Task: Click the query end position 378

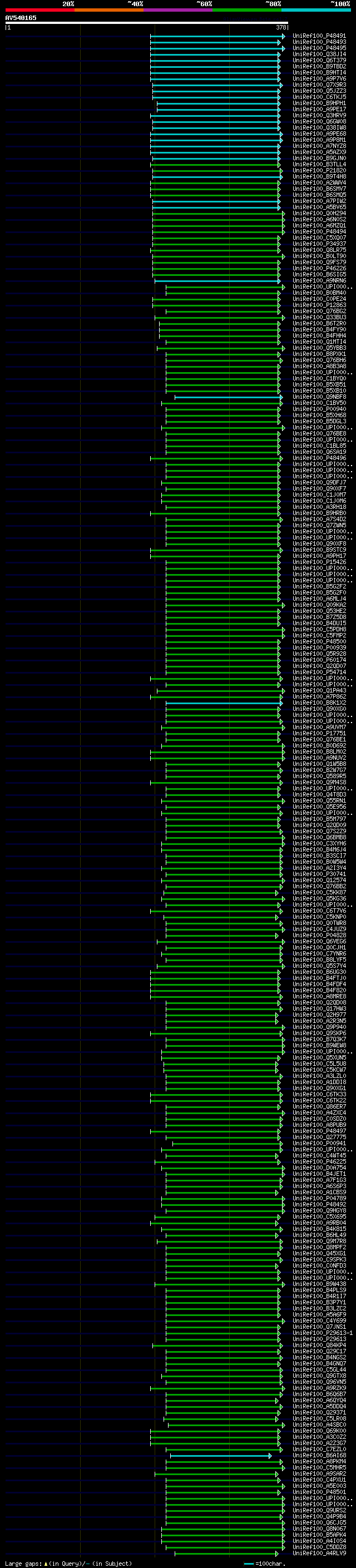Action: [x=281, y=27]
